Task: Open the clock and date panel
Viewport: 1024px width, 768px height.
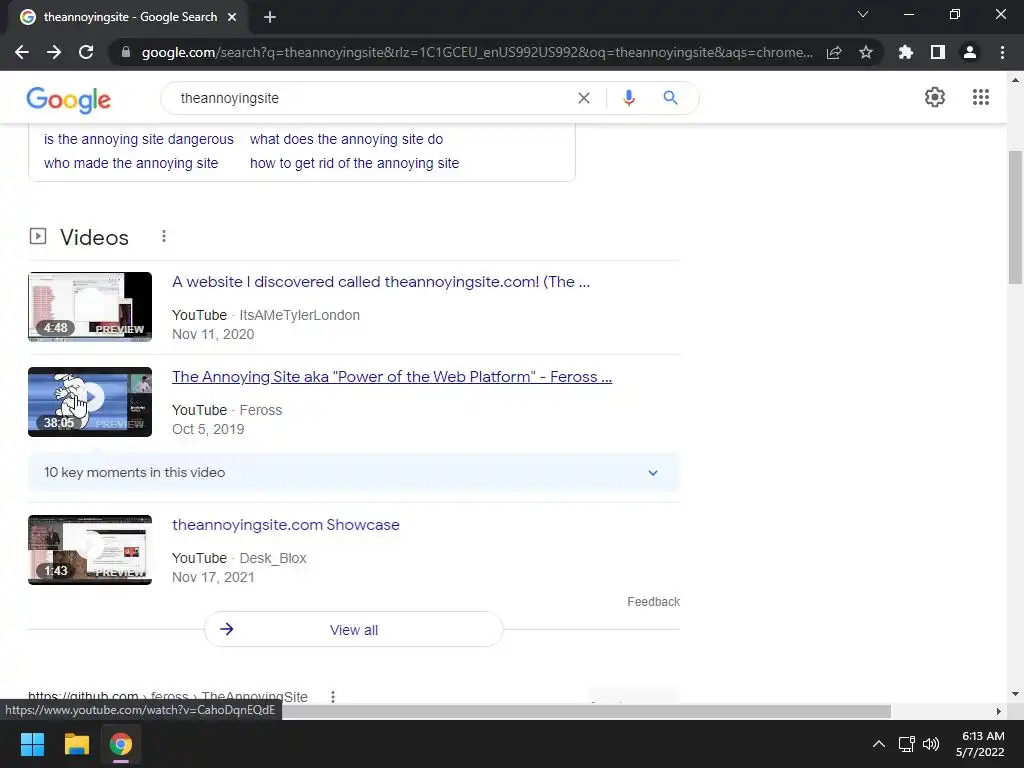Action: (982, 744)
